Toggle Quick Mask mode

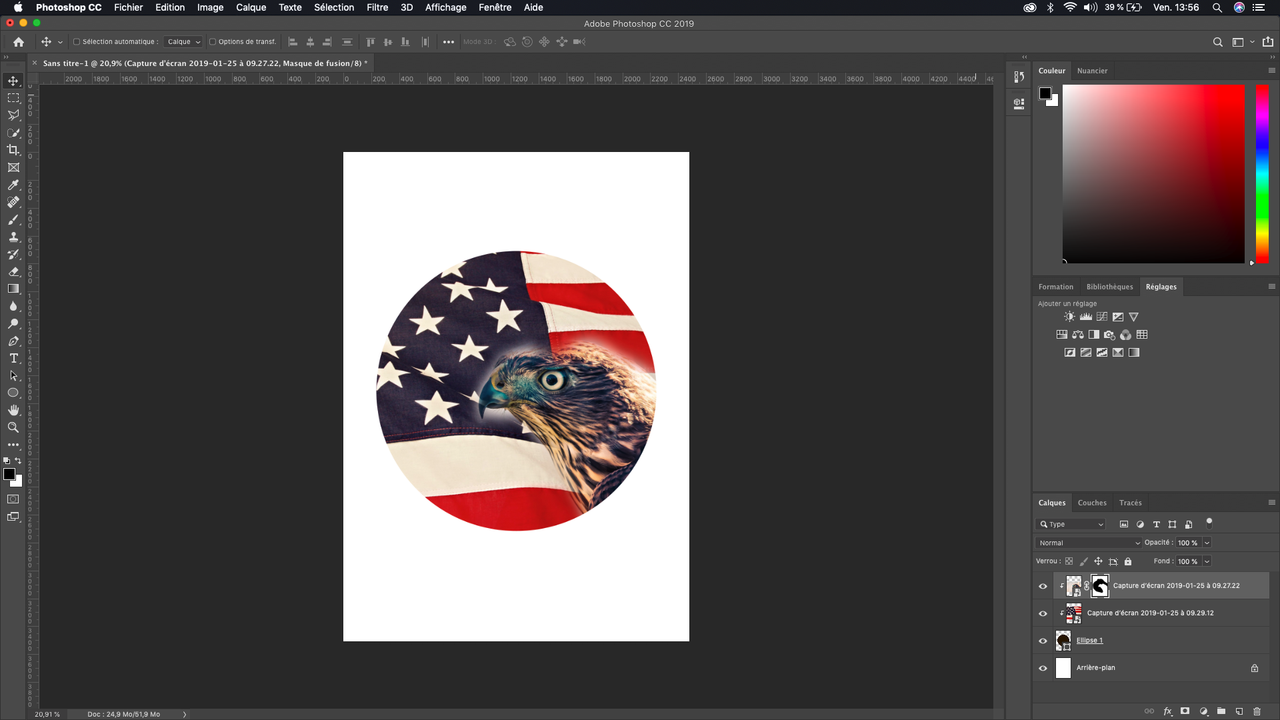13,499
